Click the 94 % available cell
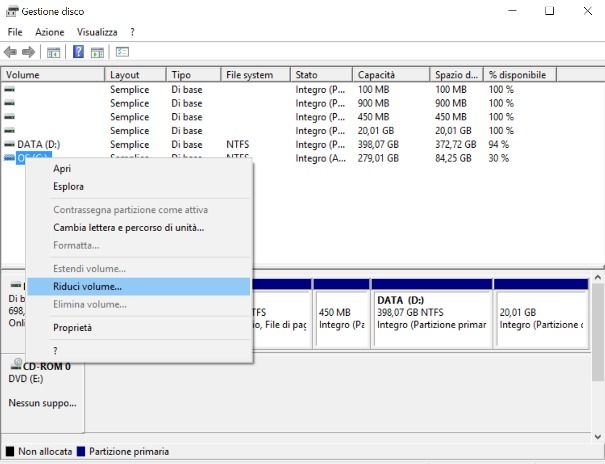The height and width of the screenshot is (464, 605). 499,144
